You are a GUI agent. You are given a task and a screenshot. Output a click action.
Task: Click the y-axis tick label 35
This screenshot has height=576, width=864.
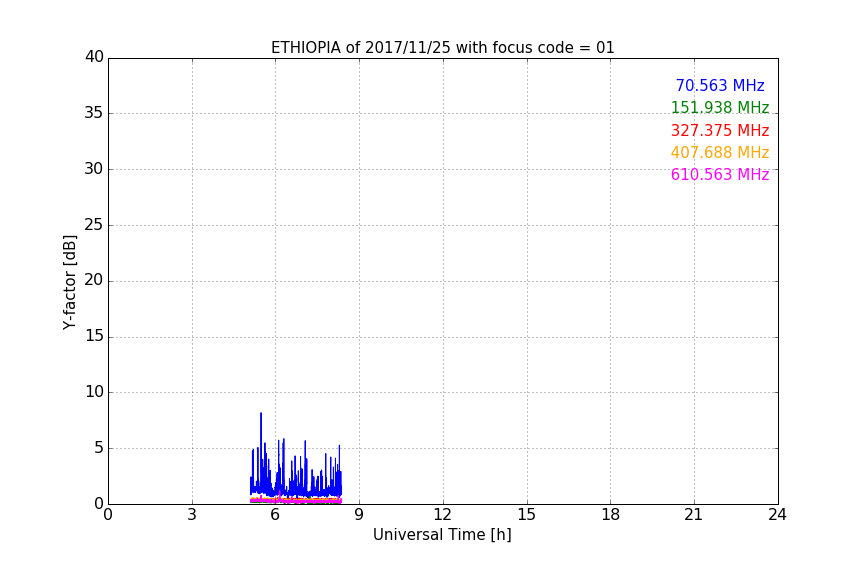(94, 113)
